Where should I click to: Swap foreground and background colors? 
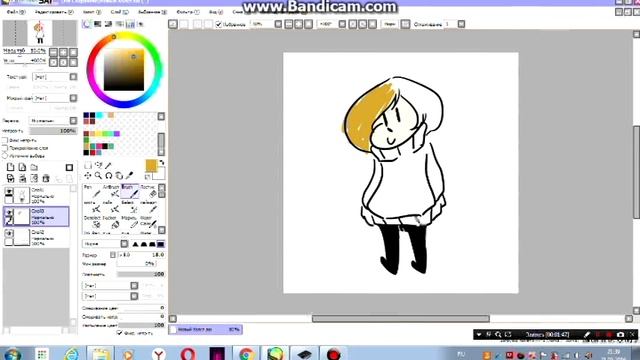click(162, 163)
